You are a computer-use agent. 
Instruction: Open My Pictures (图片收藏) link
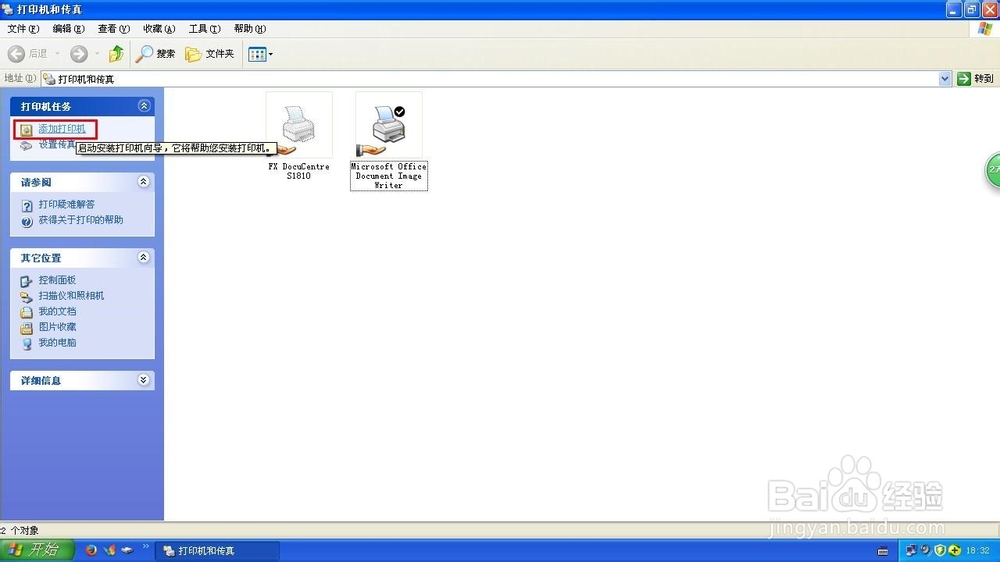pos(57,327)
